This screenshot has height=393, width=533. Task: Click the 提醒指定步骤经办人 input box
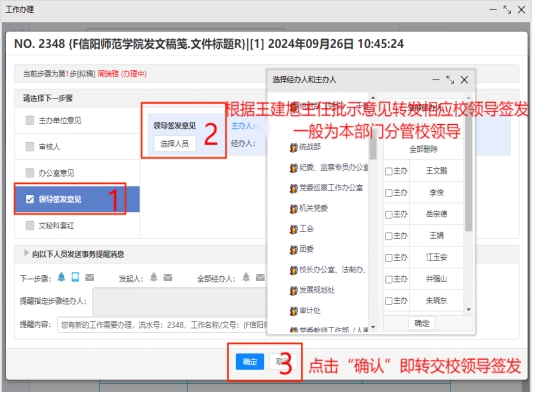click(180, 301)
